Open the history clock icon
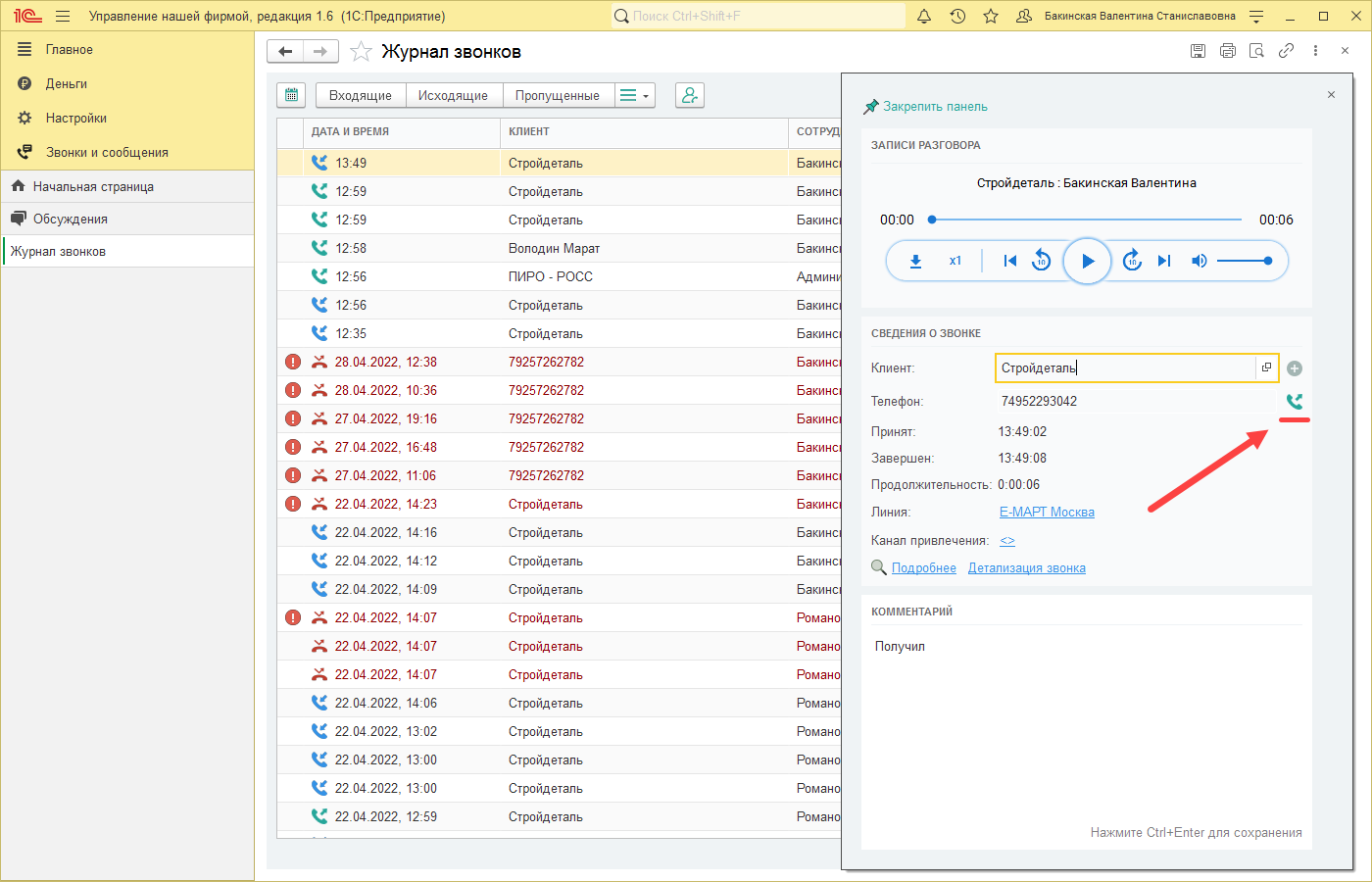Screen dimensions: 1372x882 pyautogui.click(x=957, y=17)
